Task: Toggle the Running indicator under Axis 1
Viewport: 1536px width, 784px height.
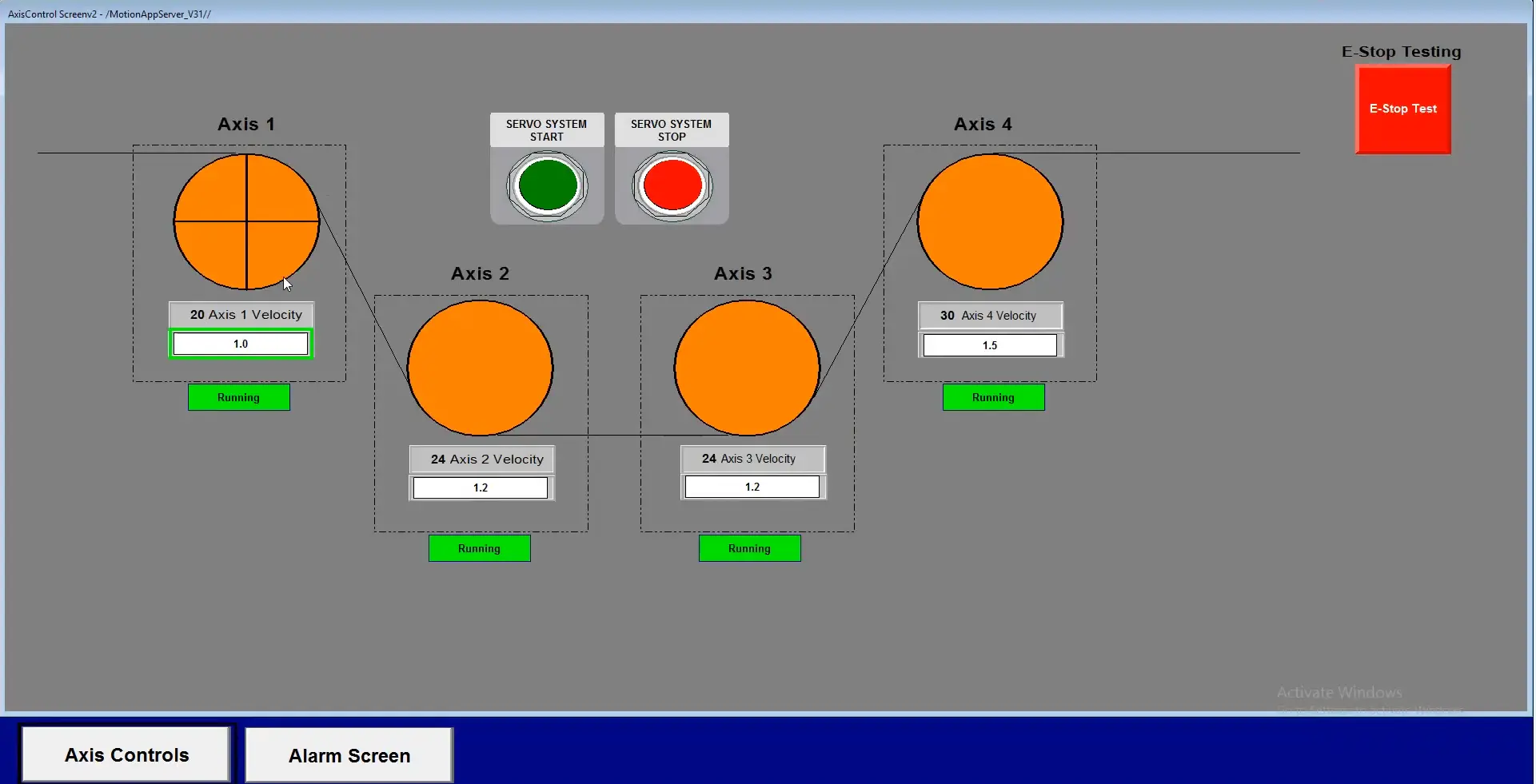Action: pos(238,396)
